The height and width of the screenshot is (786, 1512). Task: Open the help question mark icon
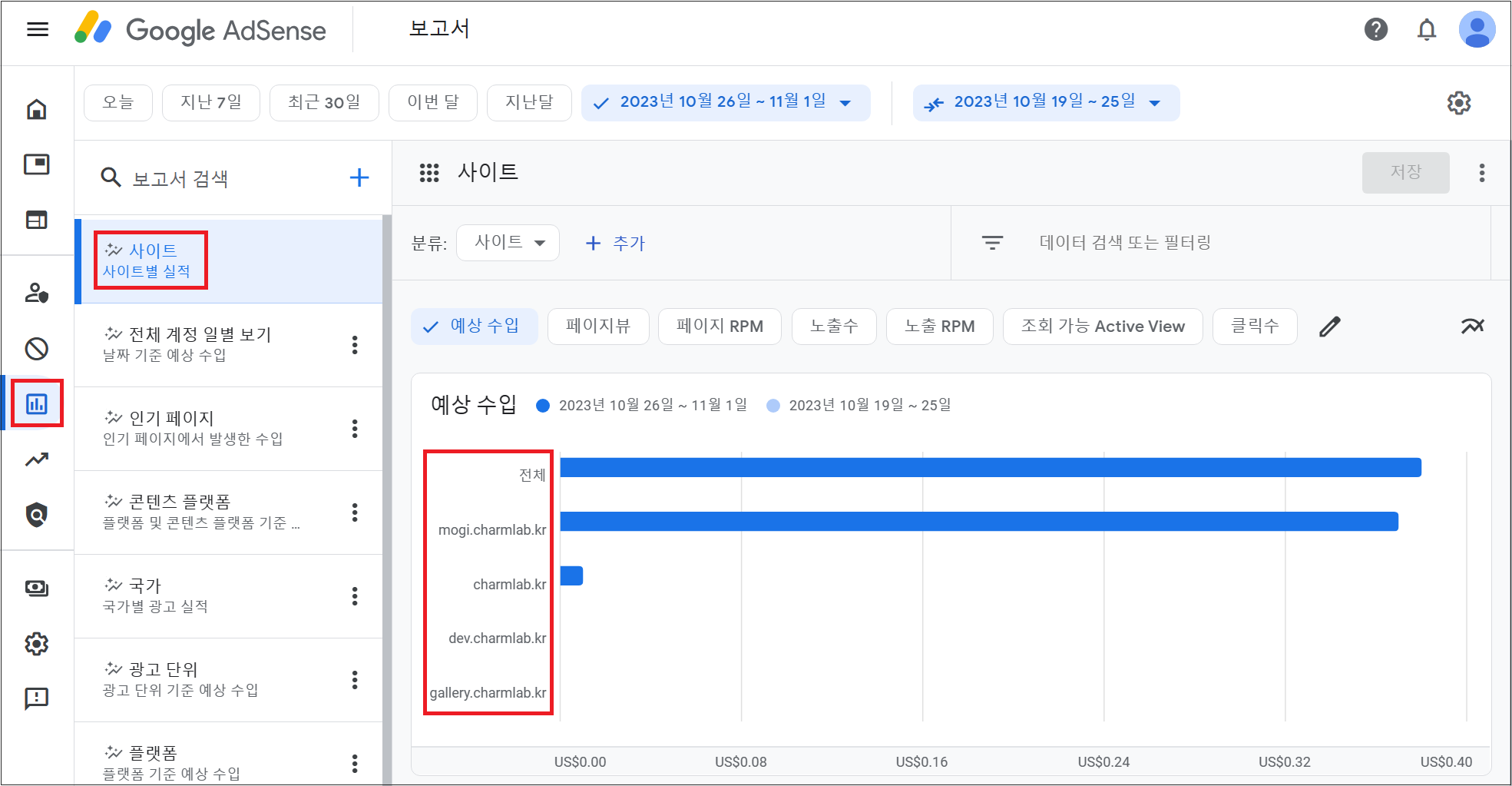[x=1375, y=30]
